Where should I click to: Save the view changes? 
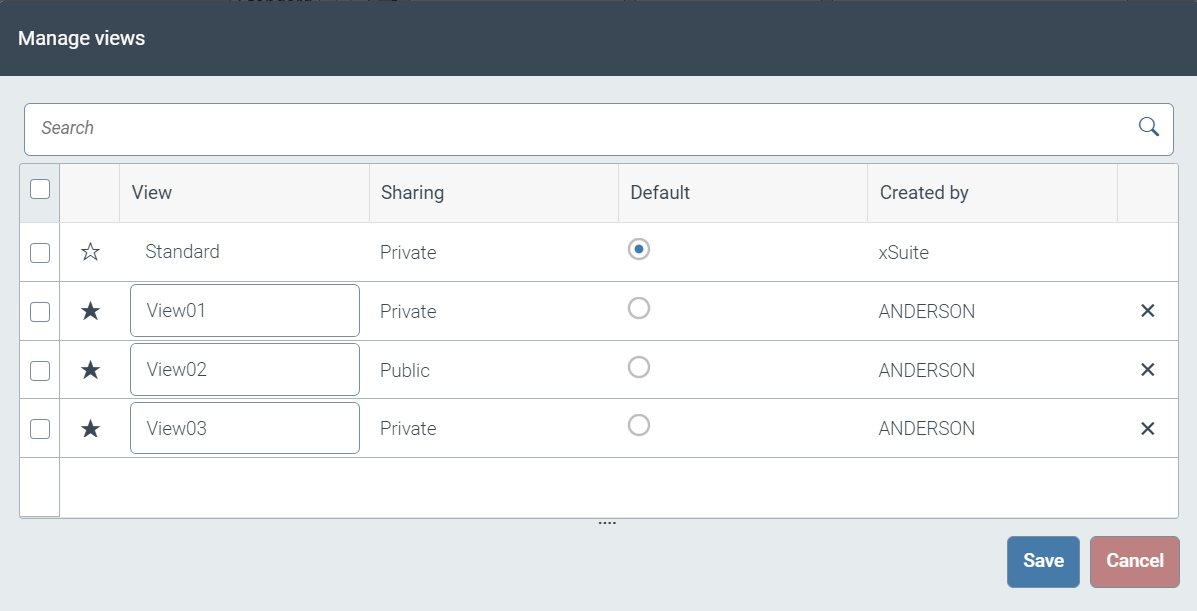click(1043, 561)
